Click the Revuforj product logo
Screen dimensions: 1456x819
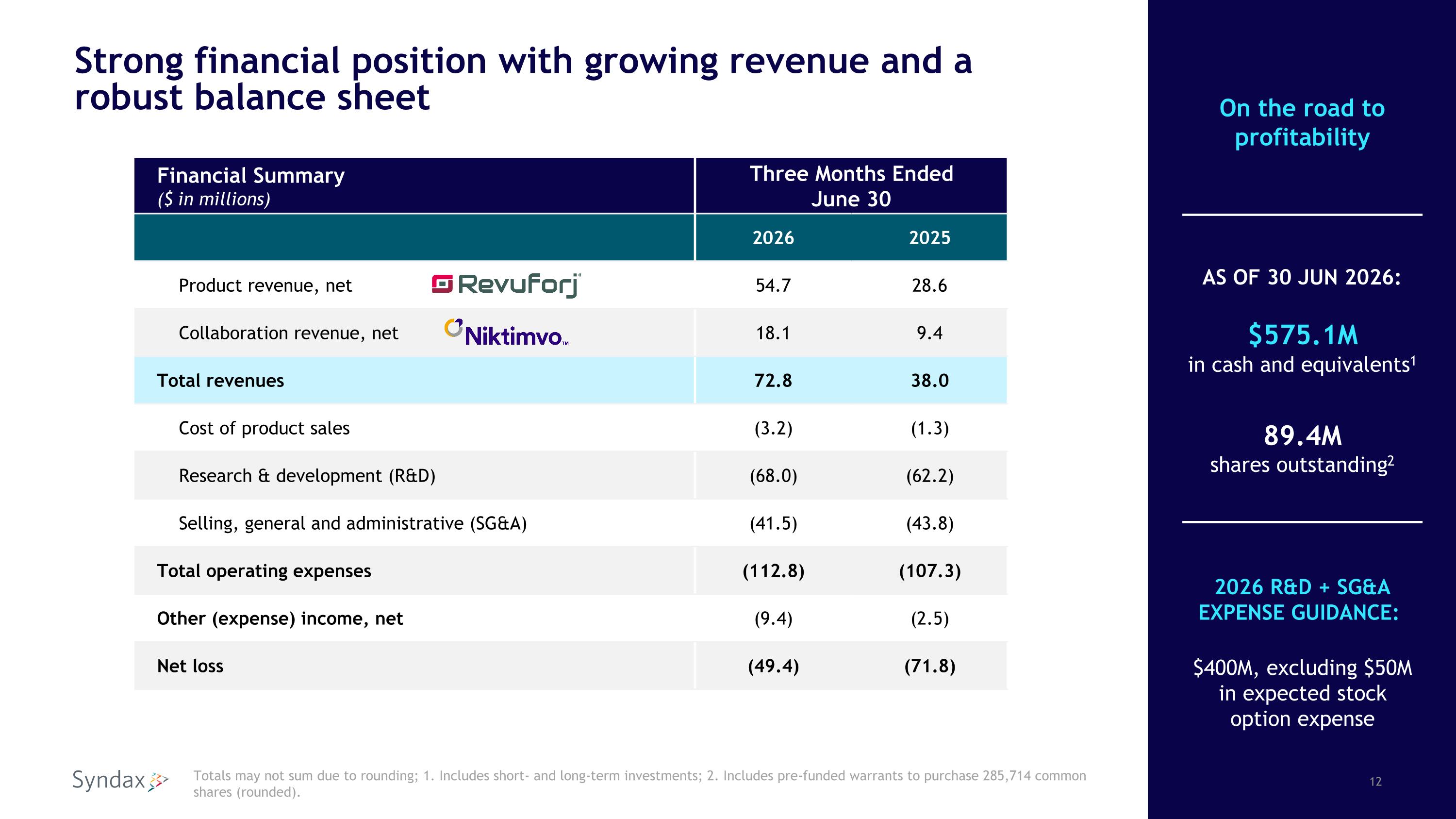coord(506,285)
